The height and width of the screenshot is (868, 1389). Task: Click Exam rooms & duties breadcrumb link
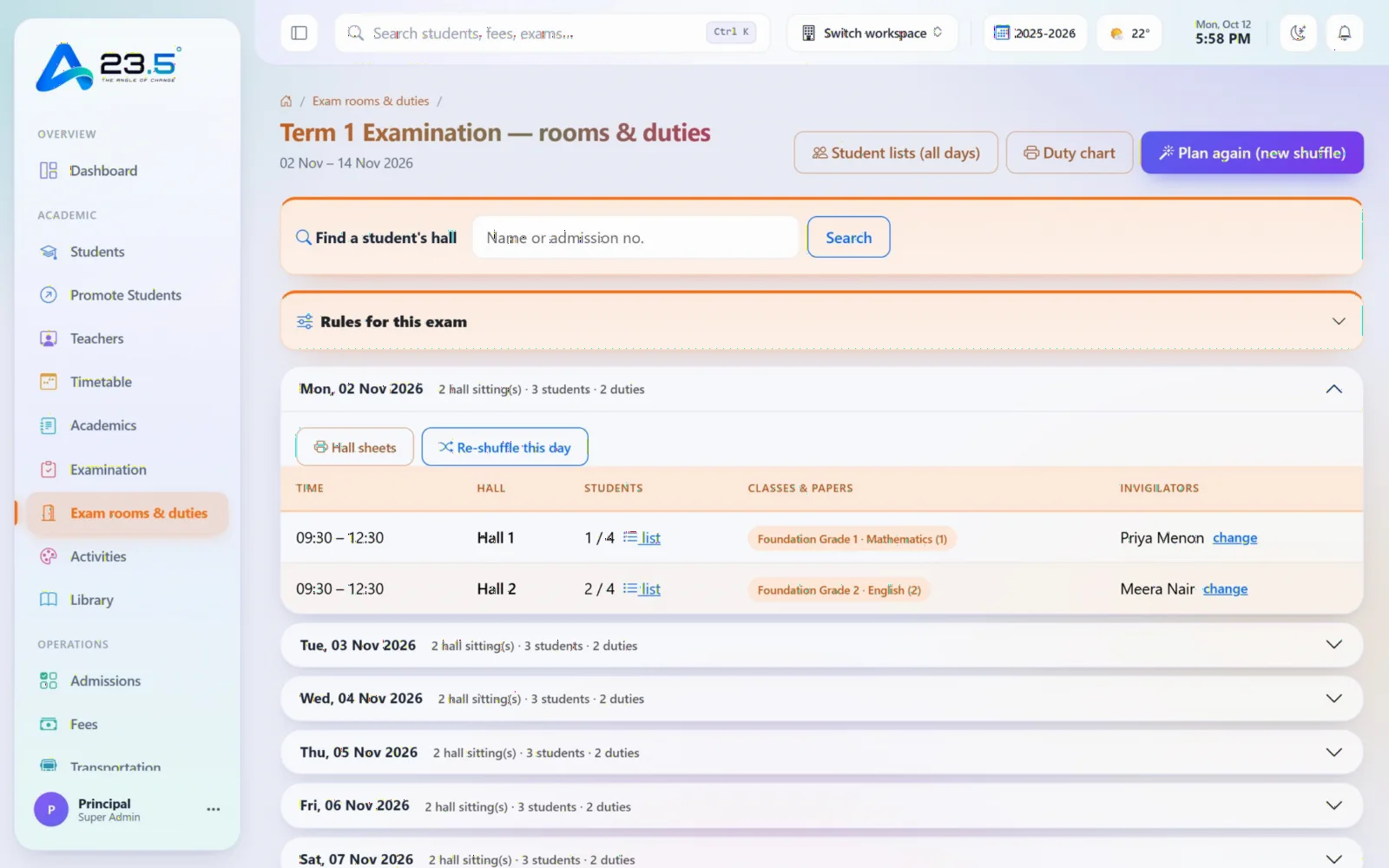click(371, 102)
